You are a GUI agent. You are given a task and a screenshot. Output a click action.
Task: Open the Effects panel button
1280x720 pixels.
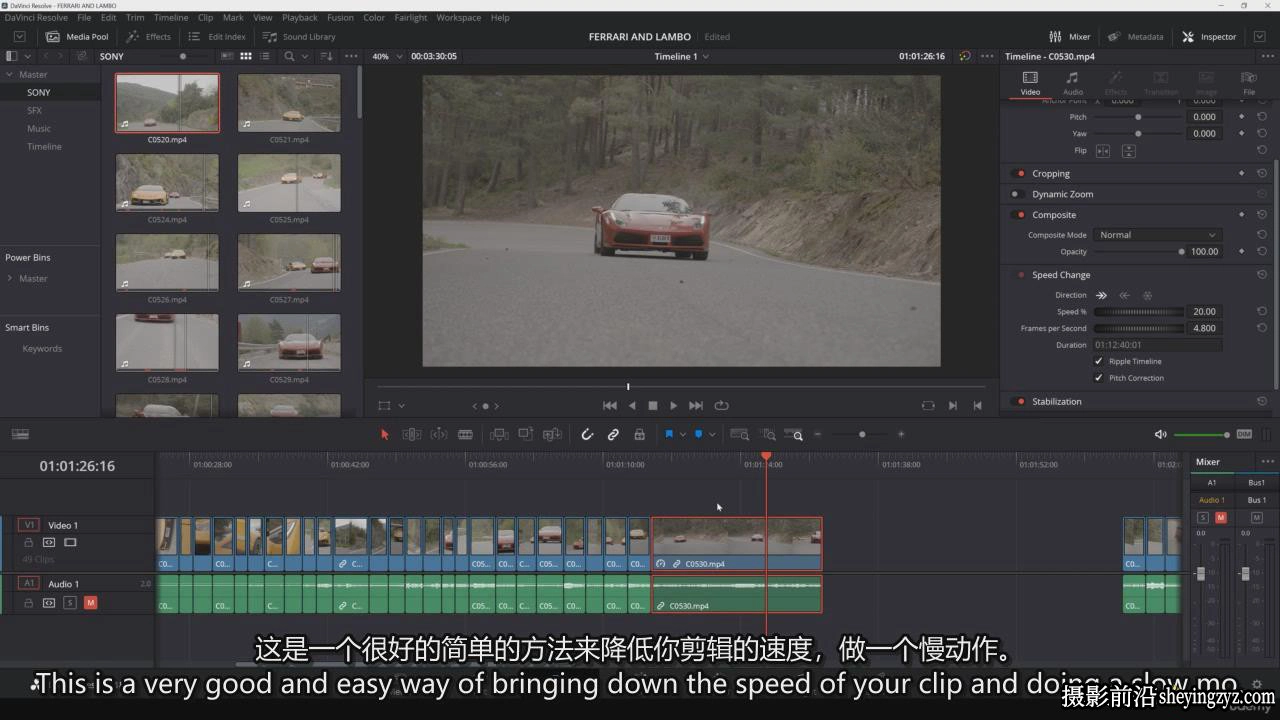click(x=148, y=36)
